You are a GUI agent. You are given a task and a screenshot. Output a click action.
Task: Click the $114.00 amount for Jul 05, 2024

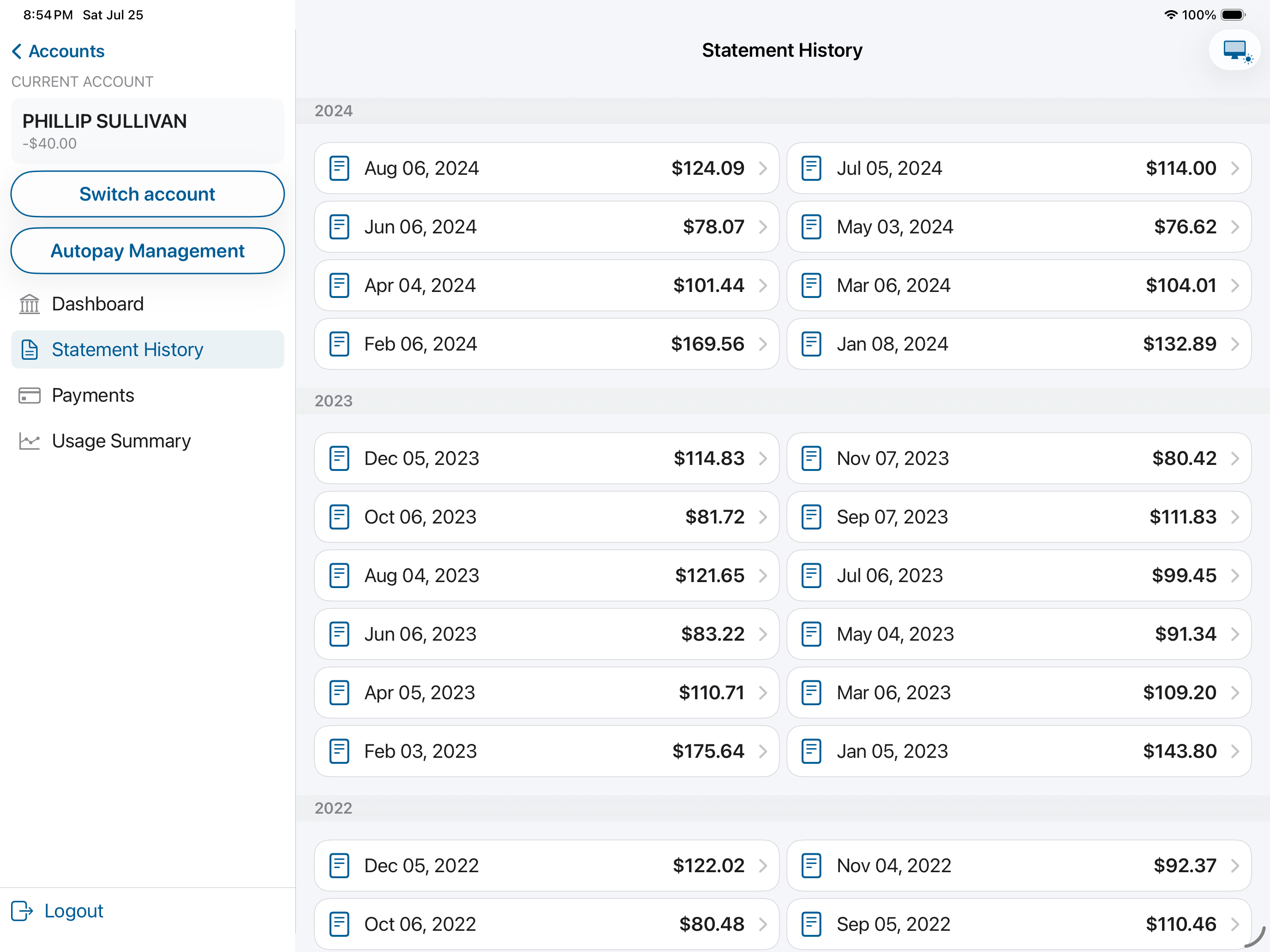1181,168
